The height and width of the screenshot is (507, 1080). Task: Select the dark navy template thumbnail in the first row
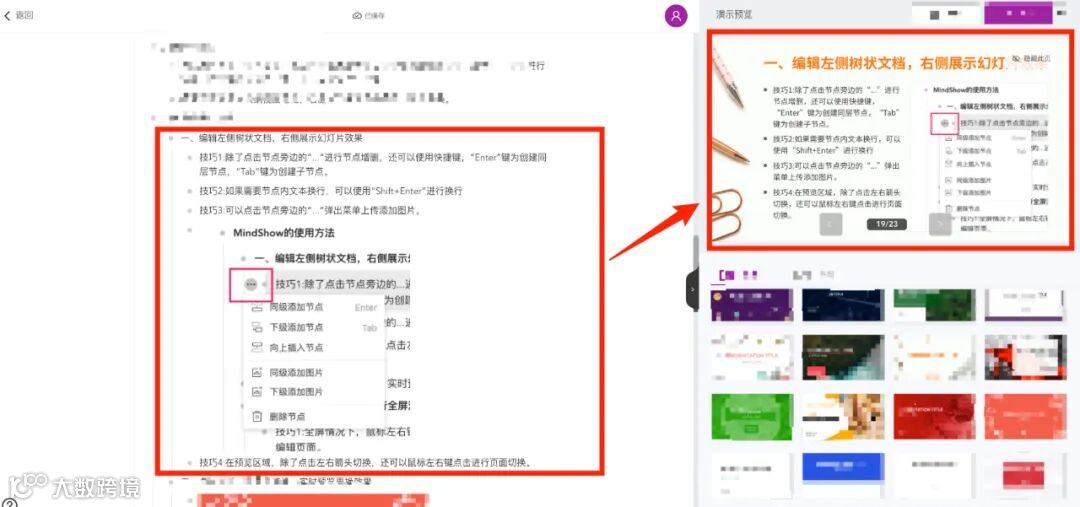tap(843, 304)
